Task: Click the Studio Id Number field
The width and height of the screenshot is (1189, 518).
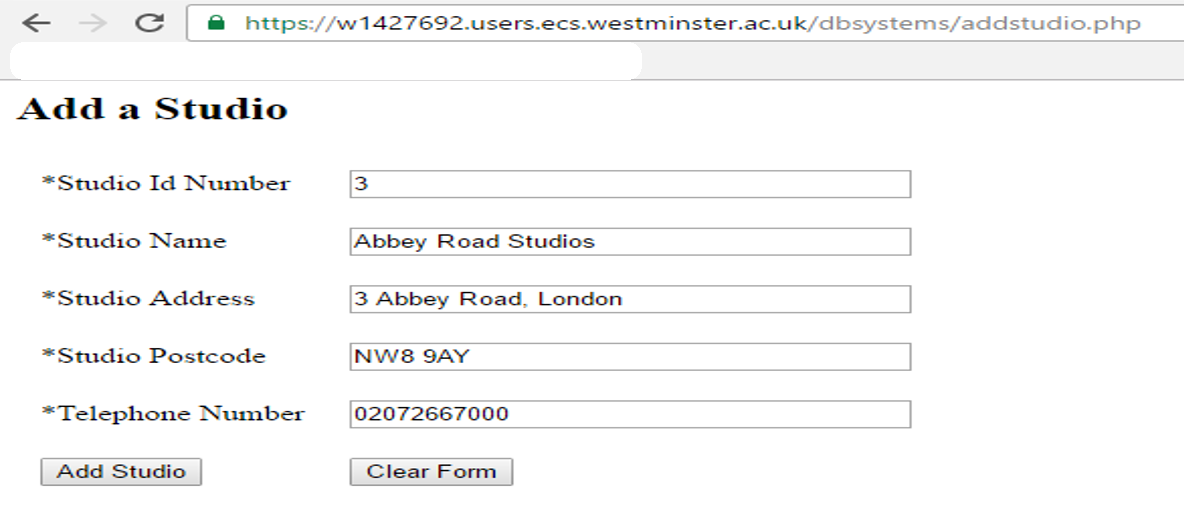Action: click(x=630, y=184)
